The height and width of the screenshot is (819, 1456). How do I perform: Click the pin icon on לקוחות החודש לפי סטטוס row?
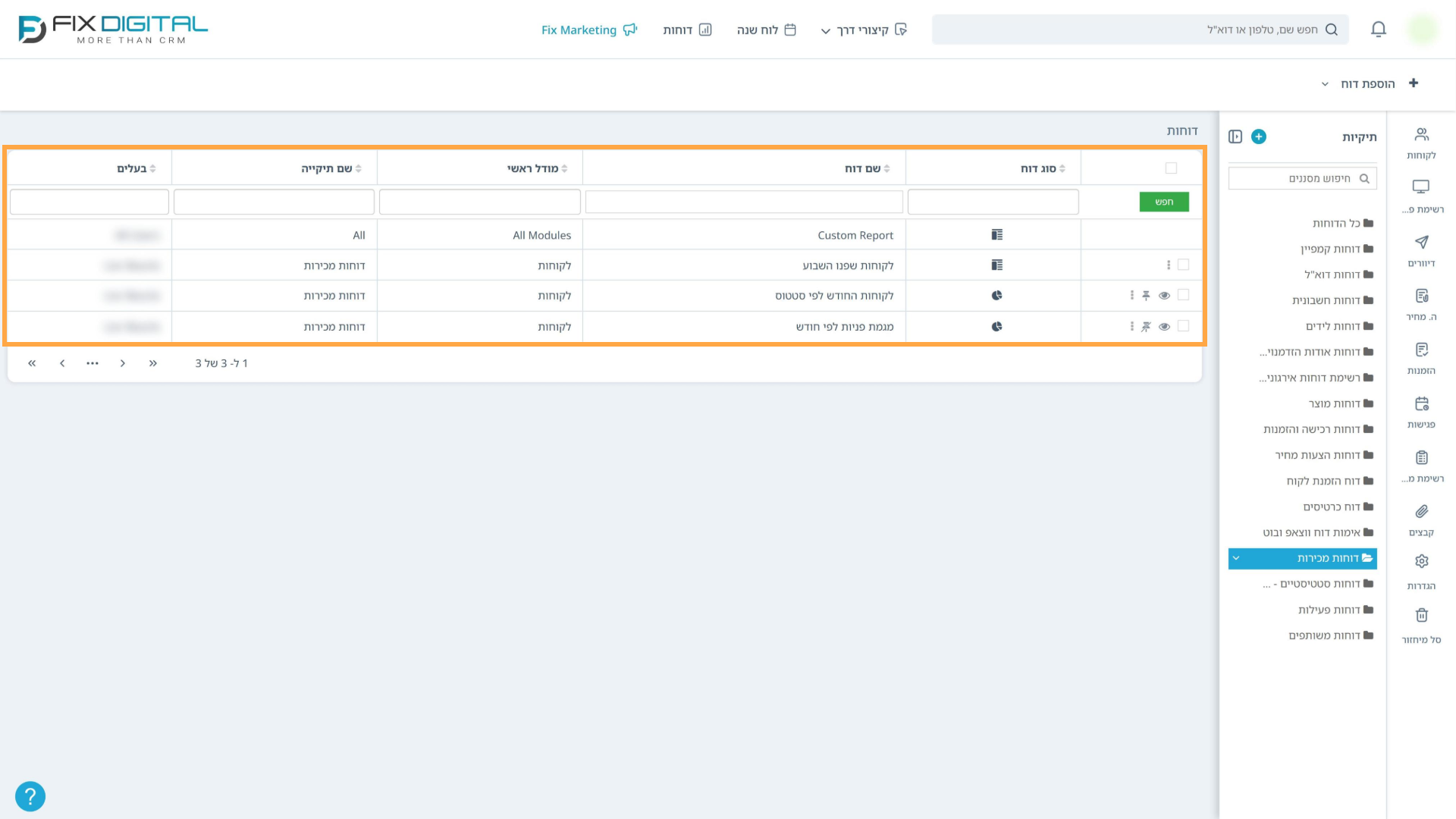[x=1146, y=296]
